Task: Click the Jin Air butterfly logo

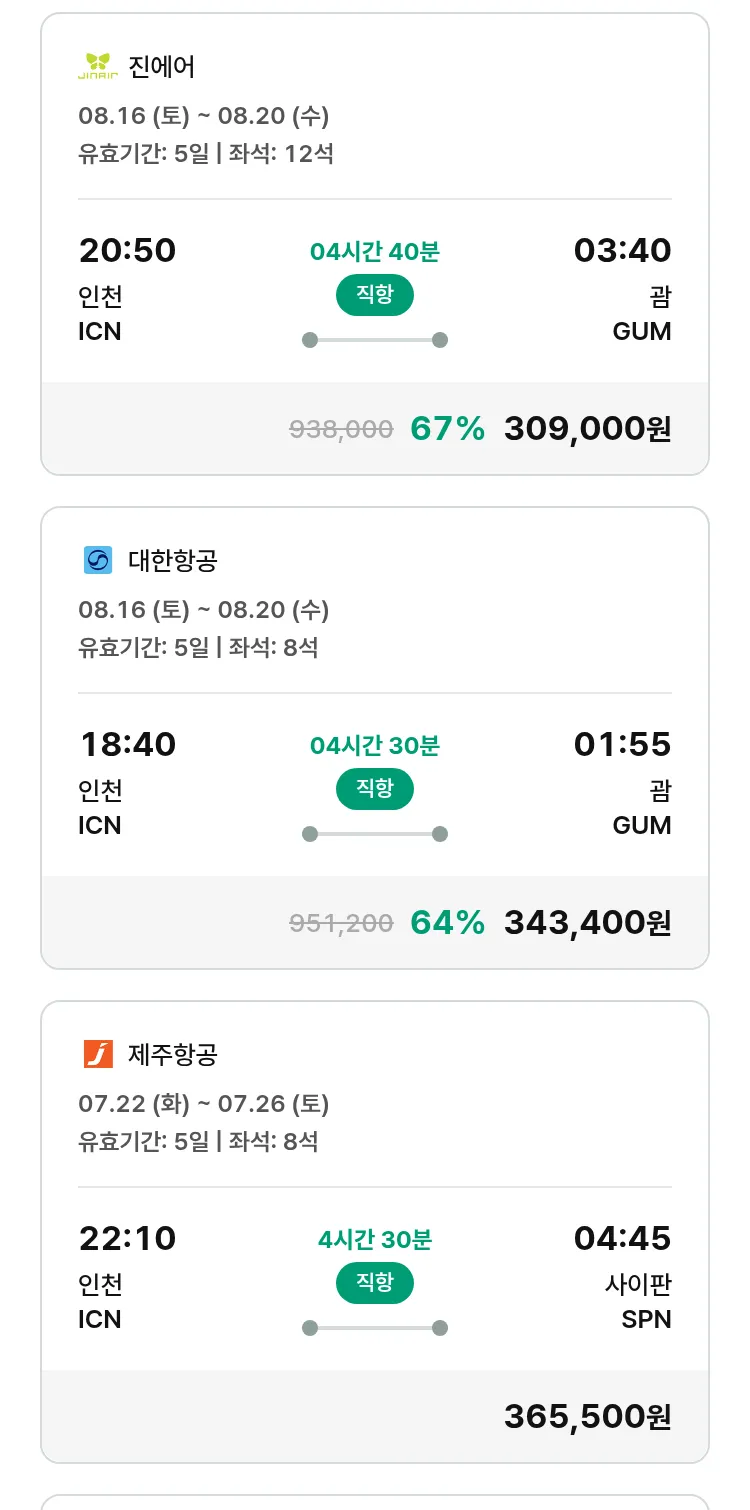Action: [x=98, y=66]
